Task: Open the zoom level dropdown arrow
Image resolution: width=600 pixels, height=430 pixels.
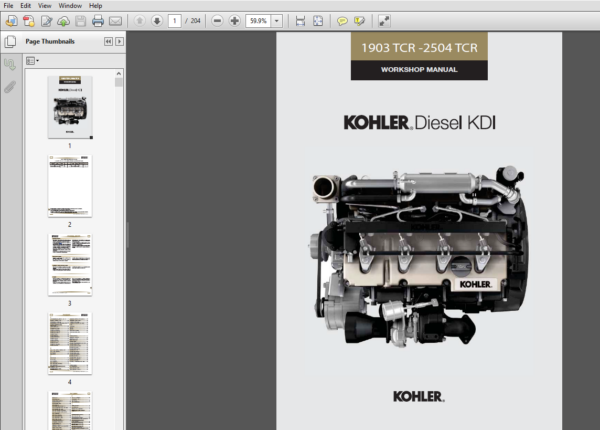Action: (277, 21)
